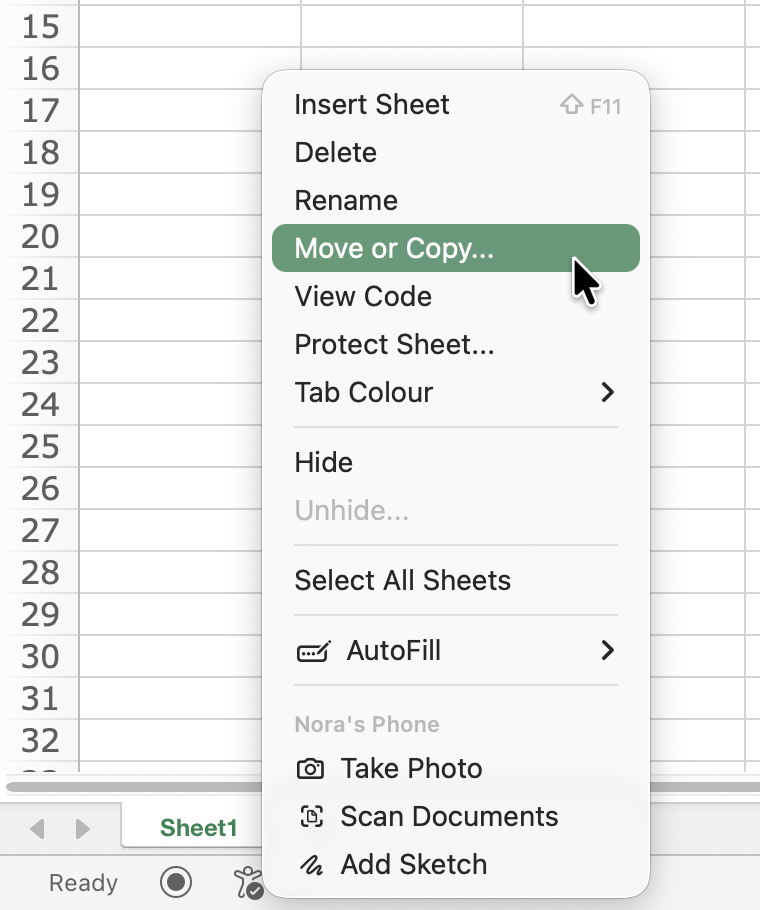
Task: Choose Protect Sheet... option
Action: [394, 345]
